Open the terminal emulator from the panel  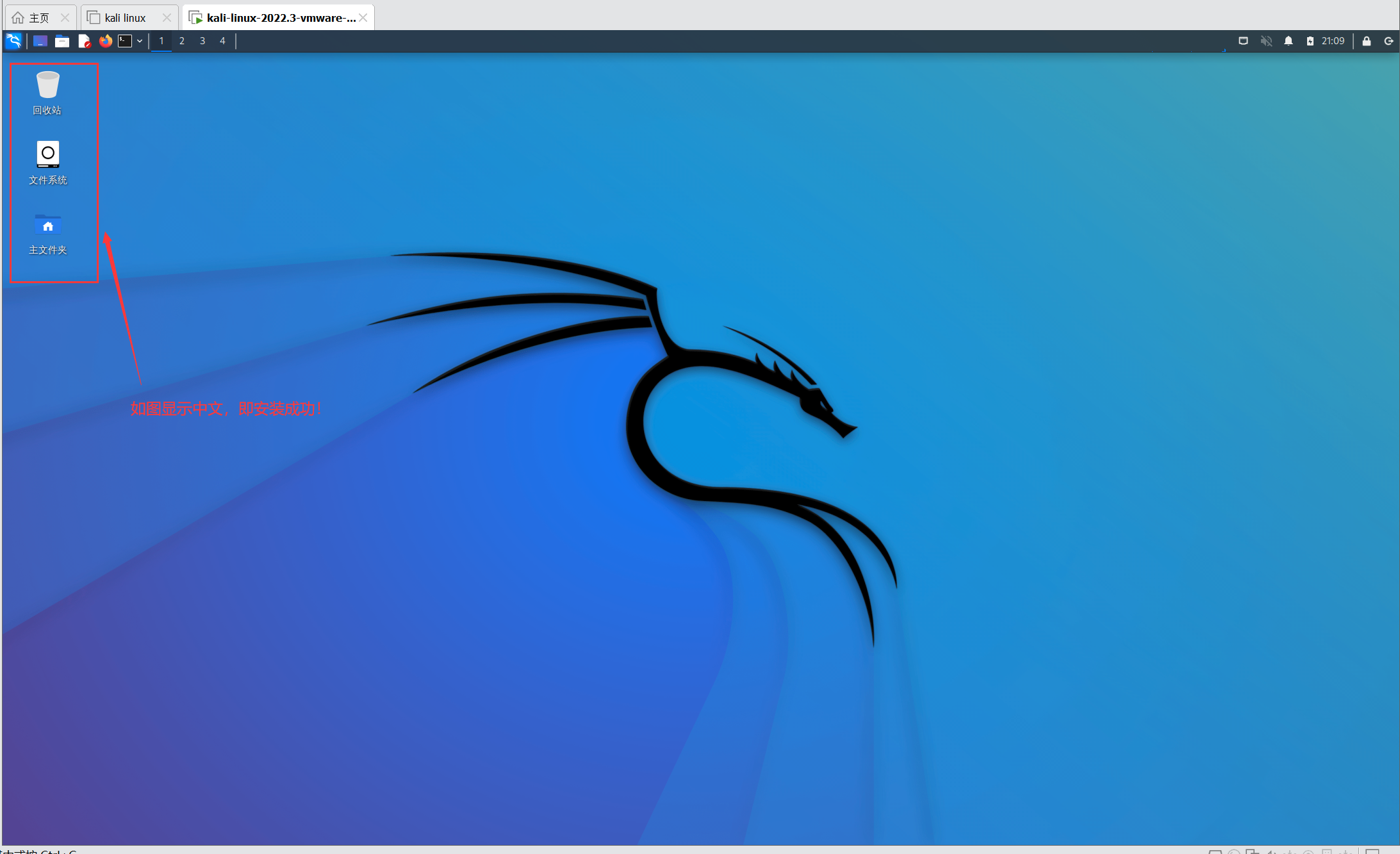125,41
